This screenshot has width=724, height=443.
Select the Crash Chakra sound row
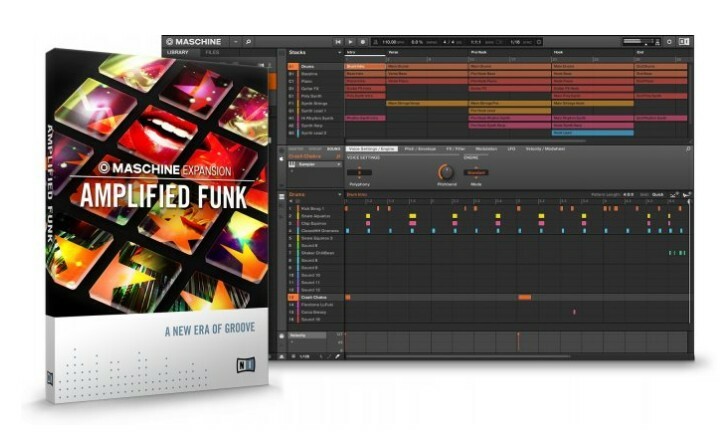point(315,297)
